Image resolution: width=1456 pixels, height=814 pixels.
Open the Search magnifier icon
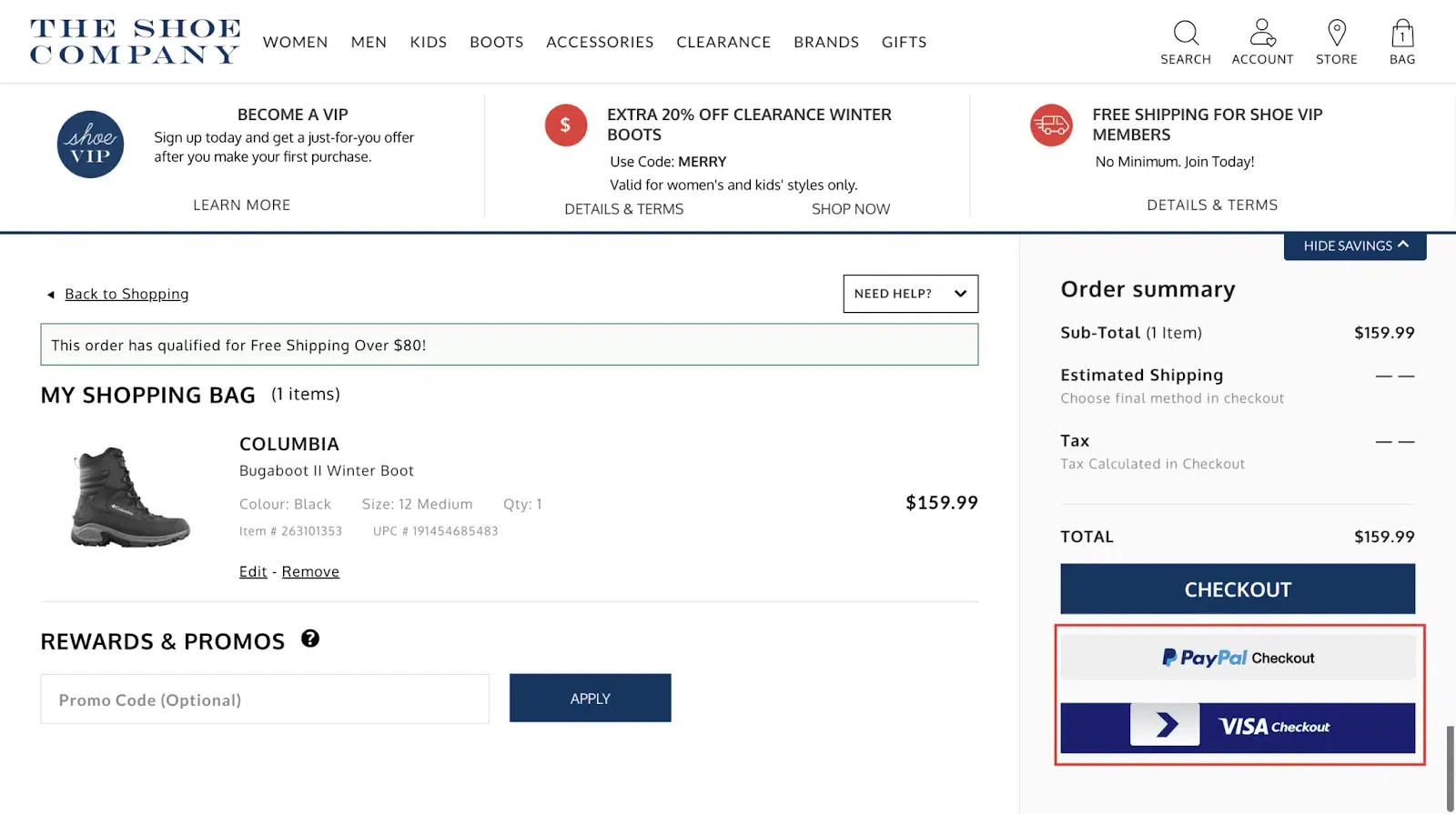[1186, 34]
